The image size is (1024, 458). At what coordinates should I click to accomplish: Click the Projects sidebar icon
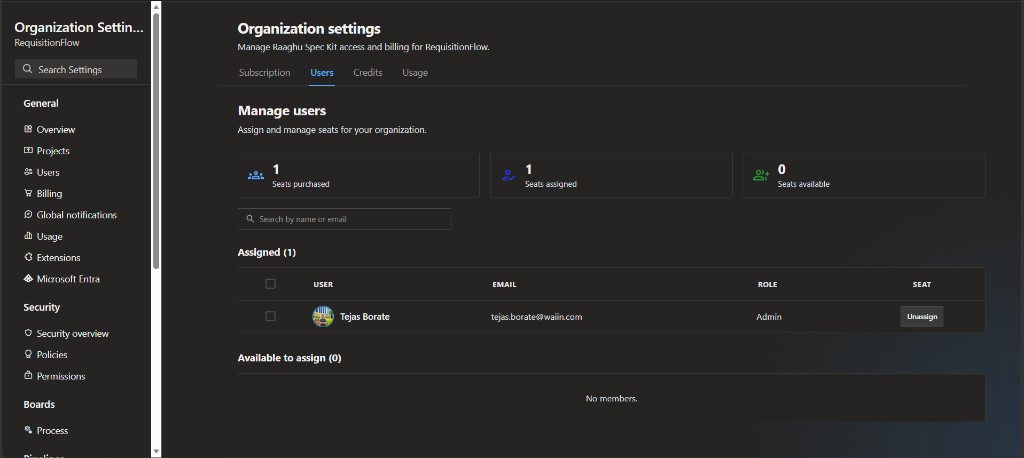28,150
